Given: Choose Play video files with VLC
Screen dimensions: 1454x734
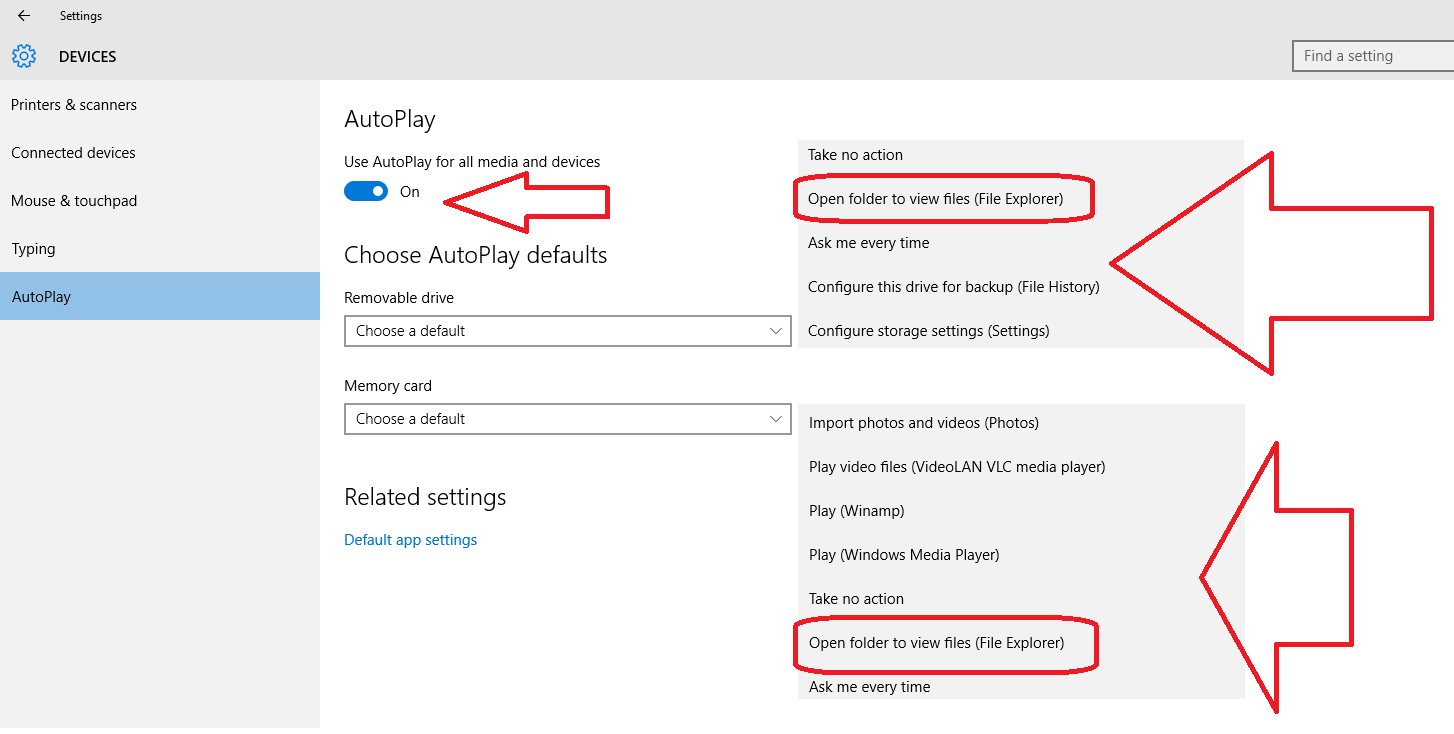Looking at the screenshot, I should pos(956,466).
